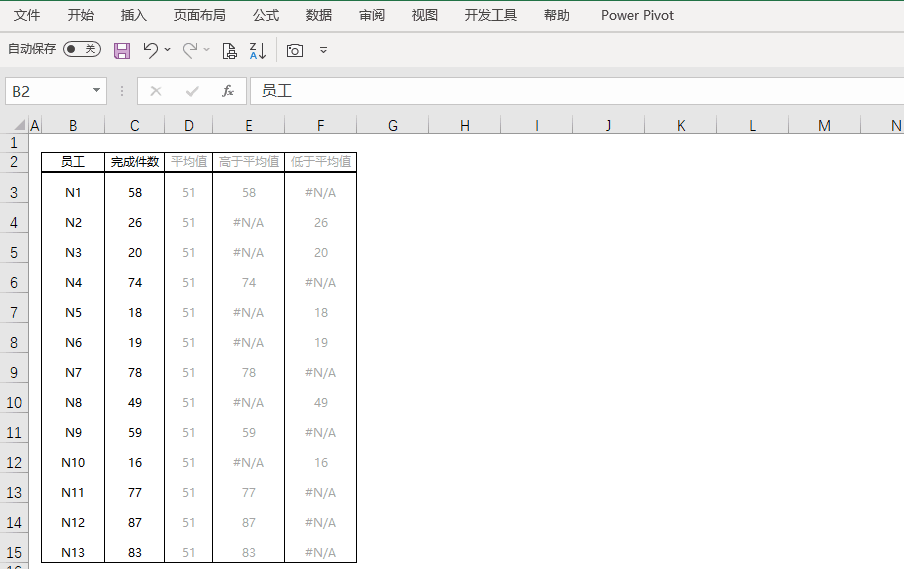Click the Undo arrow icon
This screenshot has width=904, height=569.
click(150, 50)
